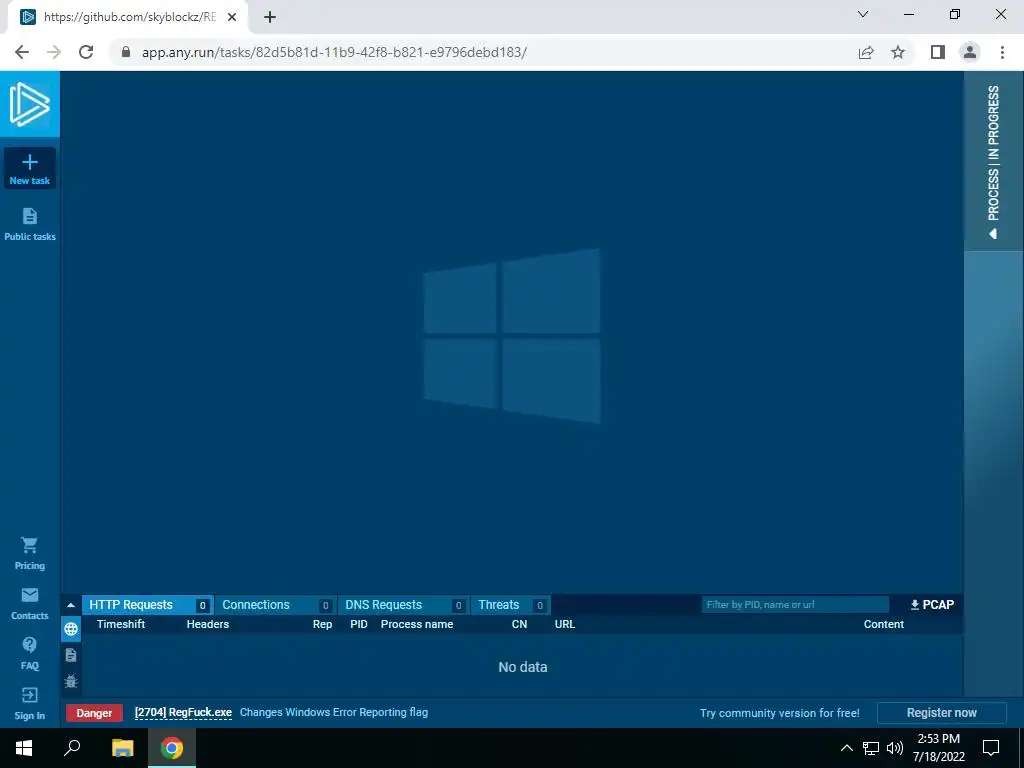Download the PCAP file

pyautogui.click(x=932, y=605)
